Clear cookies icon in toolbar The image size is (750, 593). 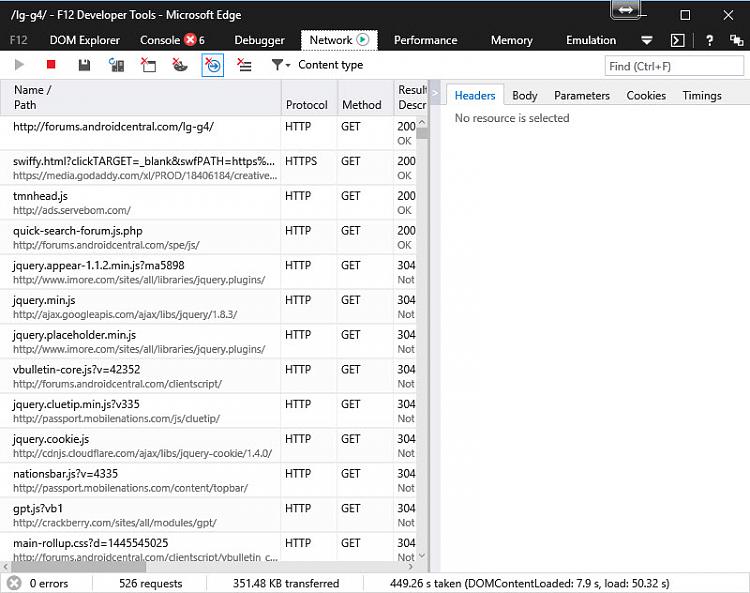pyautogui.click(x=180, y=65)
